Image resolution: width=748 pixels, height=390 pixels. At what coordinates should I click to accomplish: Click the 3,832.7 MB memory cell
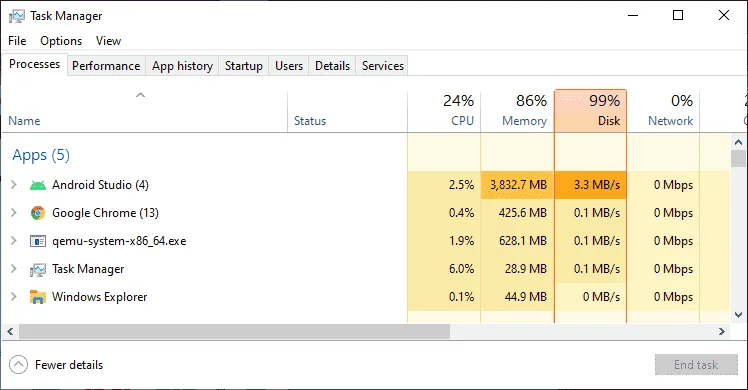517,185
